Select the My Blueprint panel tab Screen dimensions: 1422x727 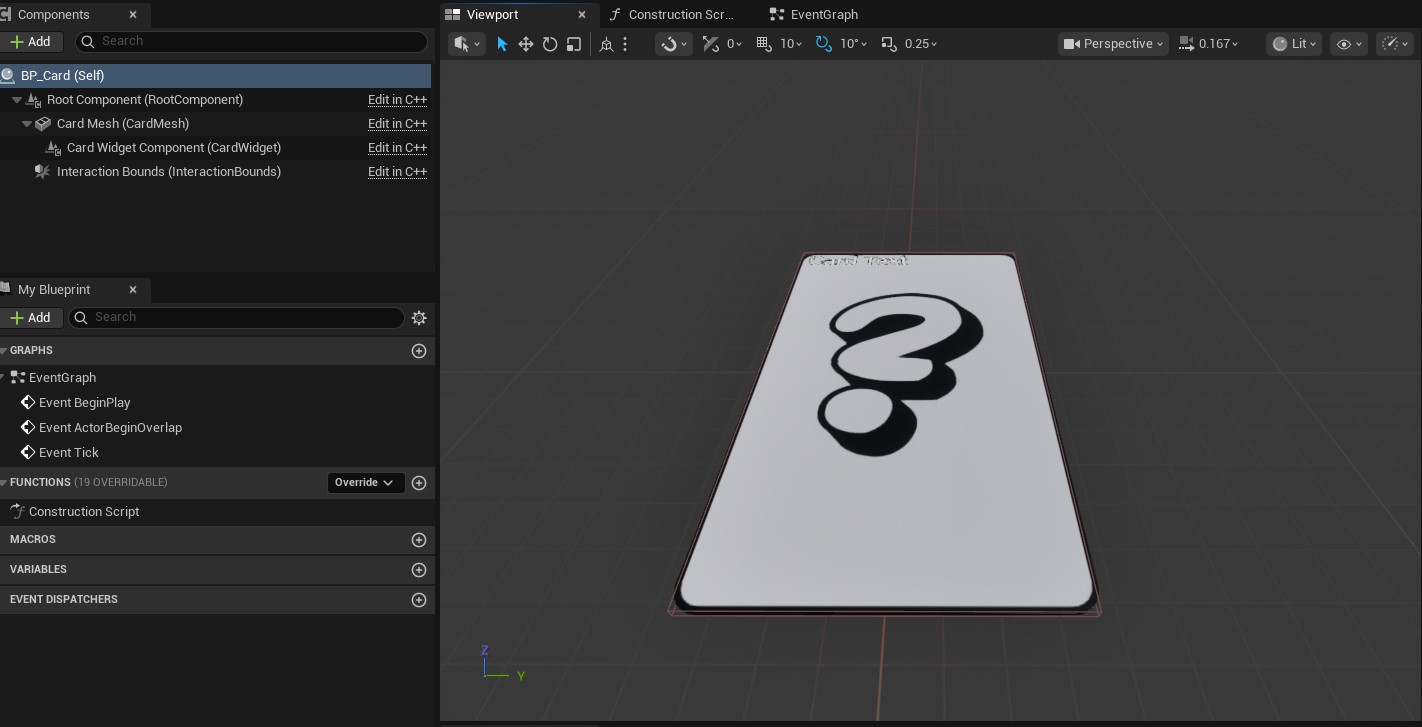click(x=54, y=290)
